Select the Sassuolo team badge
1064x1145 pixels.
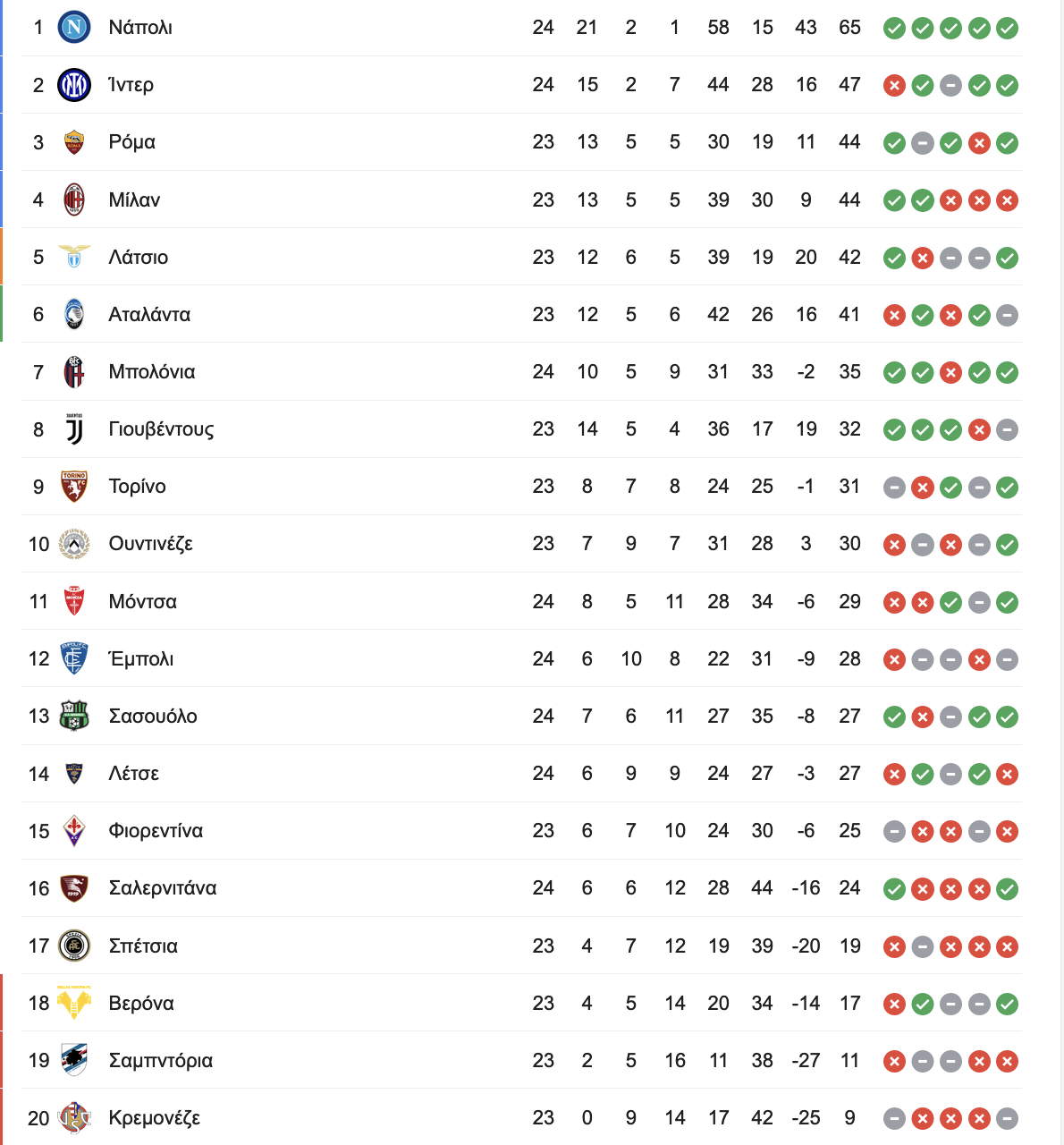(x=74, y=717)
